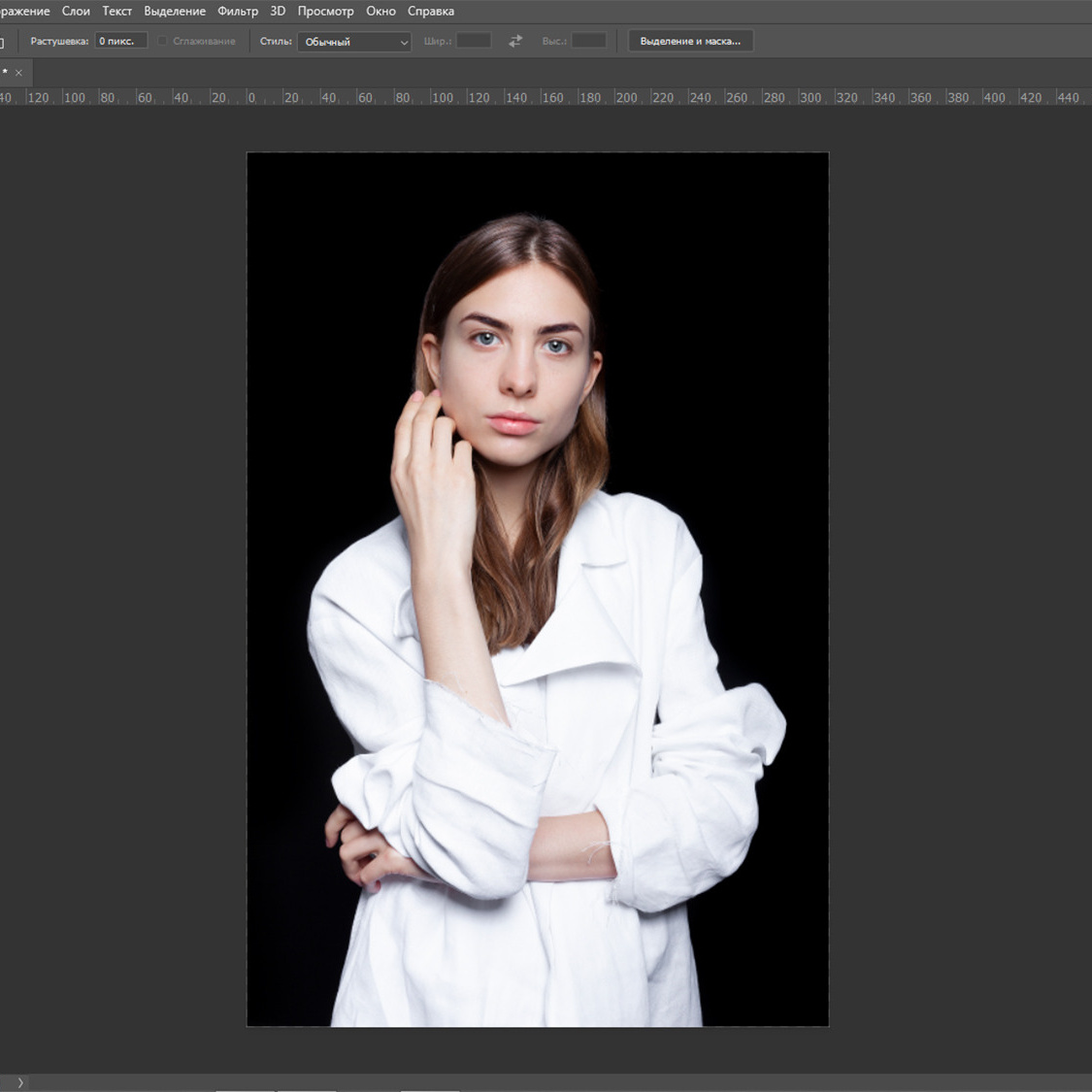Click the Выс. height input field
Screen dimensions: 1092x1092
tap(588, 41)
